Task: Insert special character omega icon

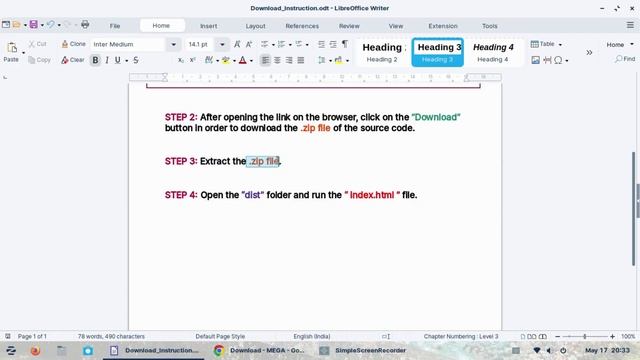Action: coord(558,60)
